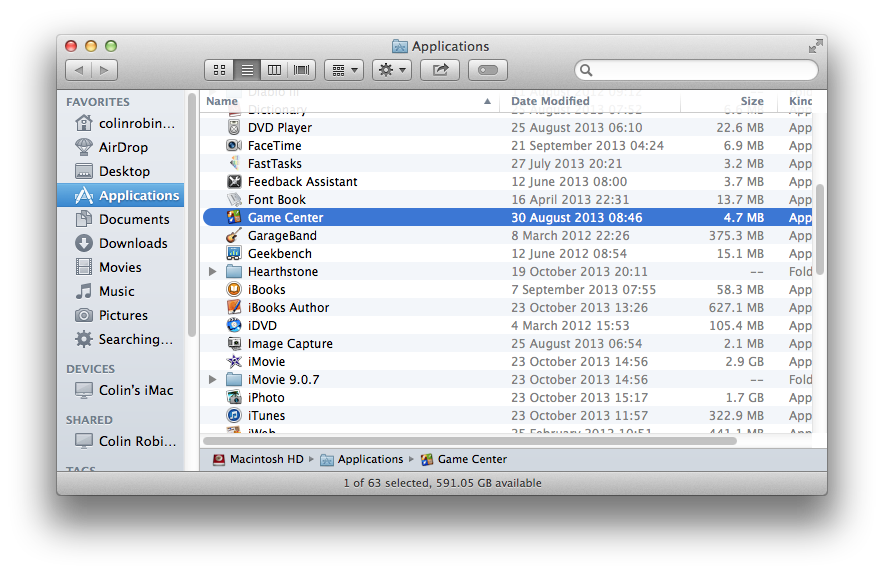Click GarageBand's 375.3 MB size
884x574 pixels.
(x=736, y=236)
